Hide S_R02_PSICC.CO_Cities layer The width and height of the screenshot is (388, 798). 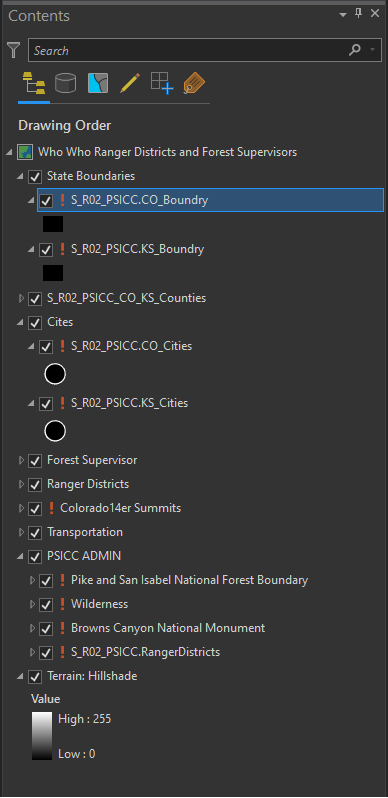46,347
